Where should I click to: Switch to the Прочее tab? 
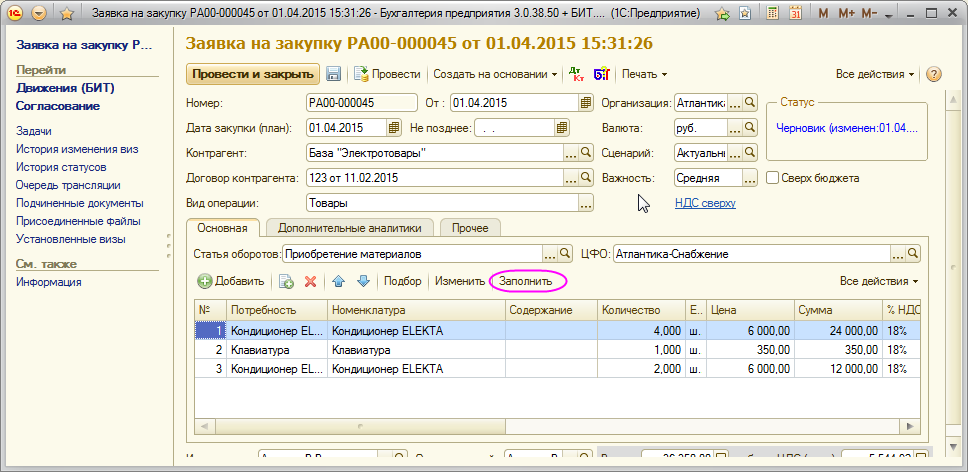470,228
